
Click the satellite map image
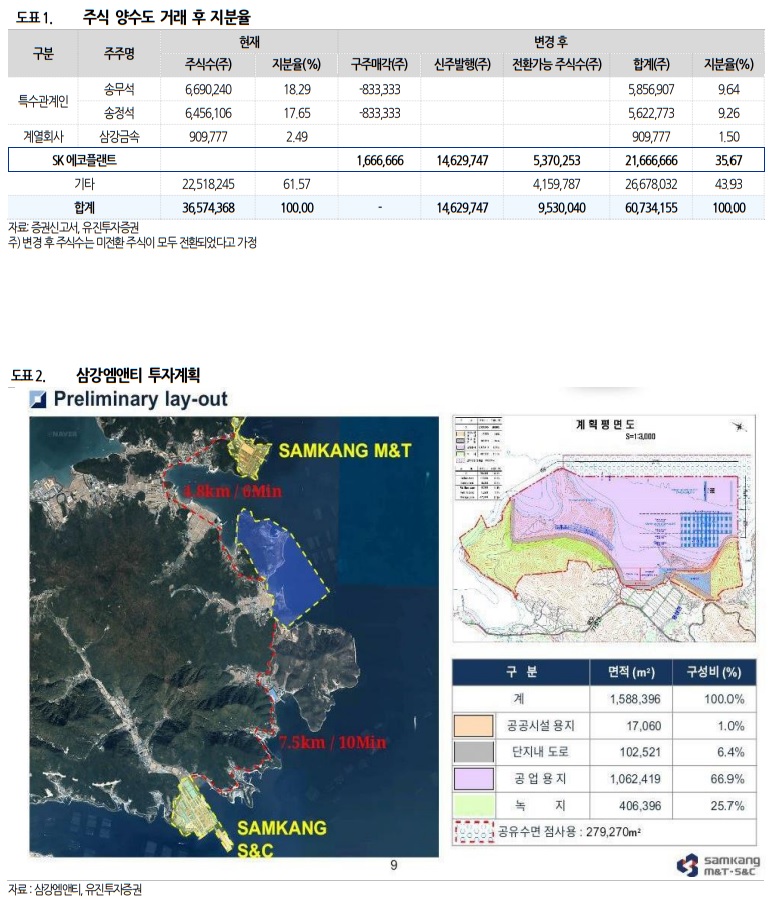[234, 636]
